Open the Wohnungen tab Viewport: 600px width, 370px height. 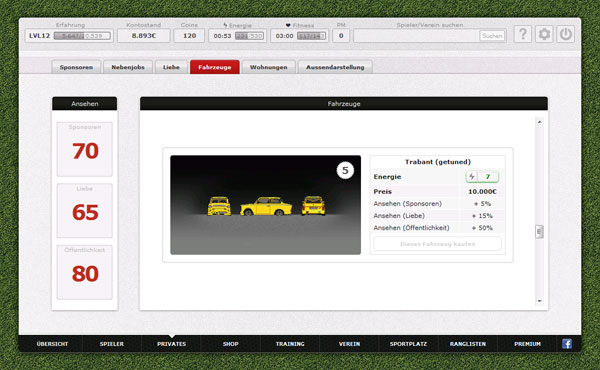point(269,67)
